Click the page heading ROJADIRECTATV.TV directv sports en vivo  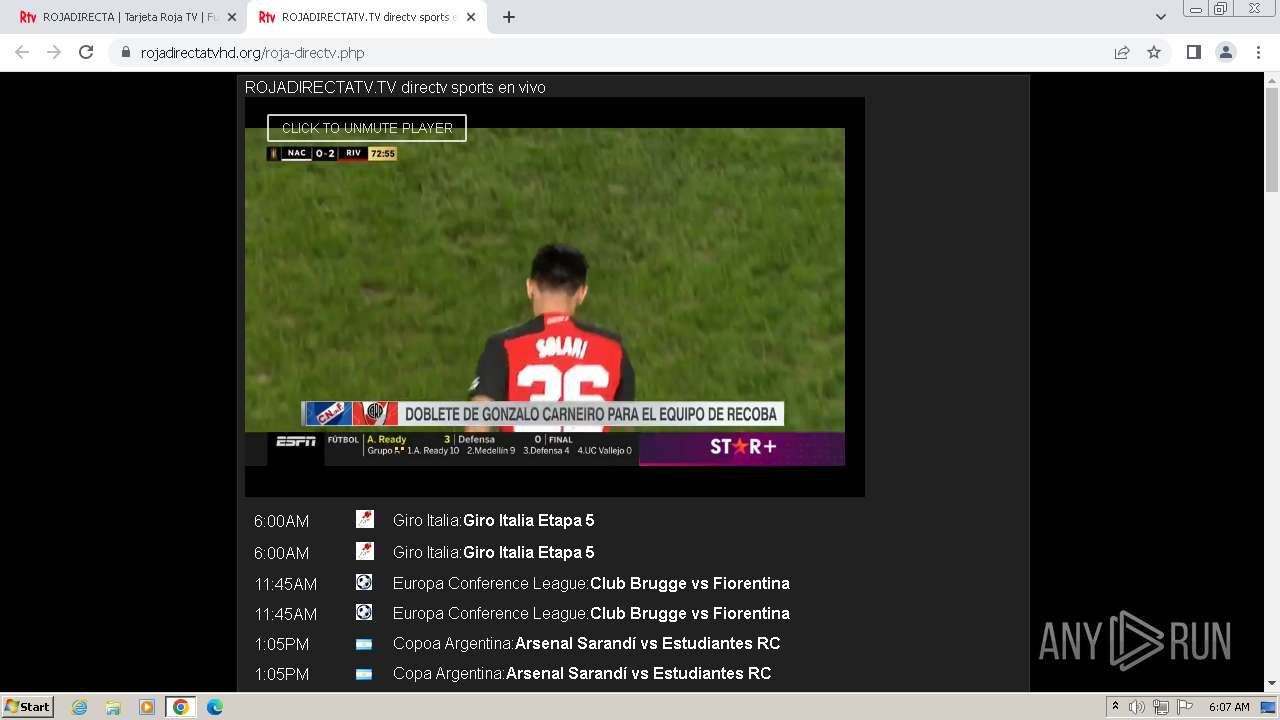(395, 88)
